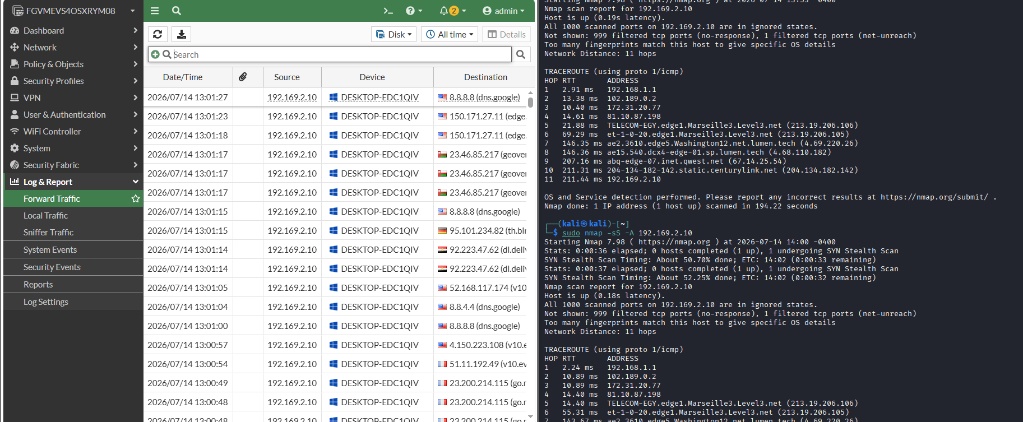Click the Windows device icon in the 13:01:18 row
Screen dimensions: 1023x422
(x=333, y=136)
